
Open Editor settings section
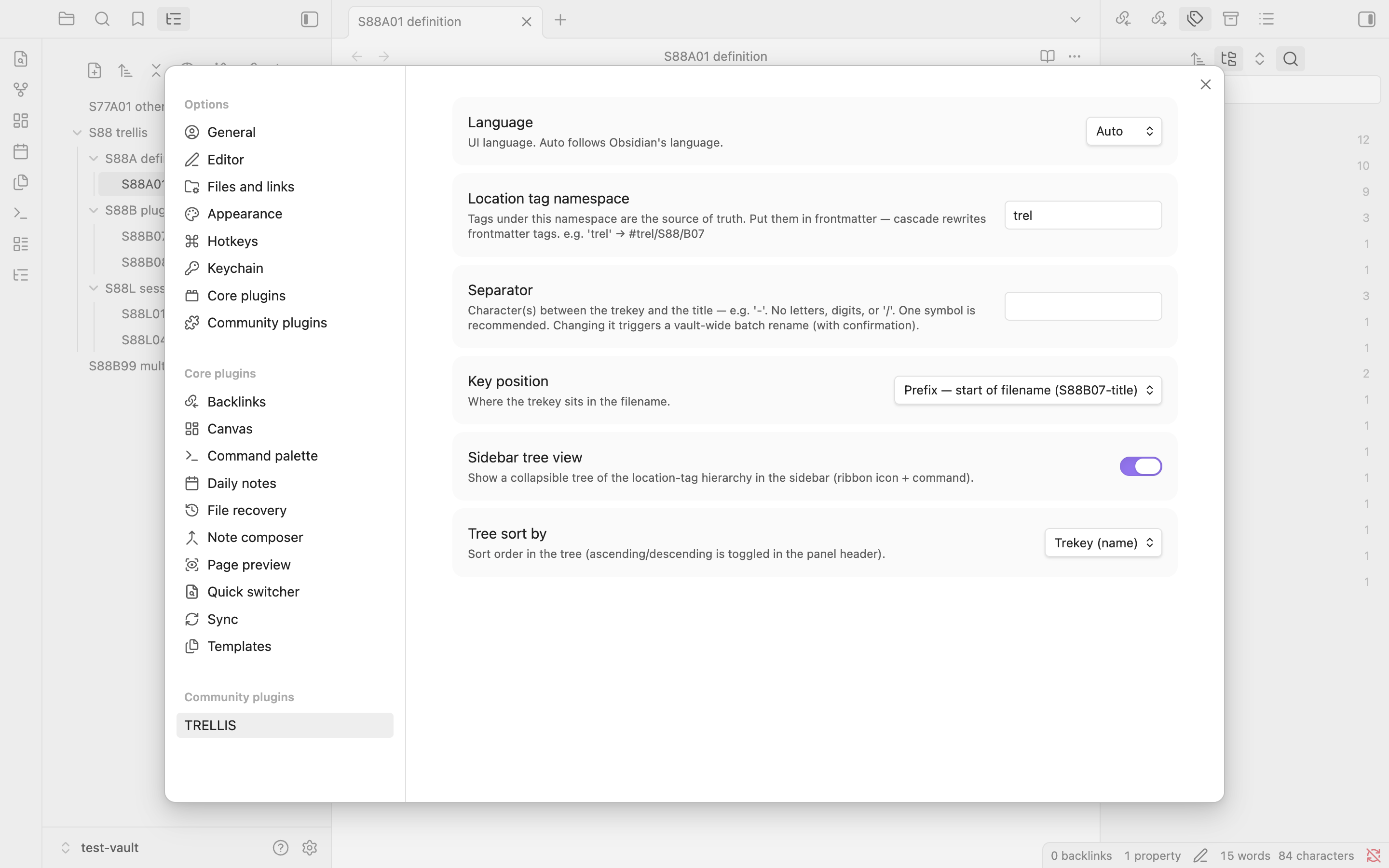pyautogui.click(x=285, y=160)
